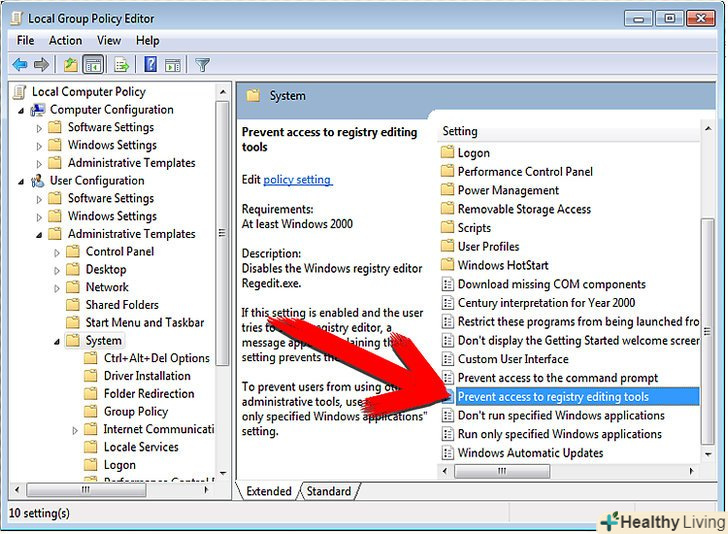Click the Computer Configuration computer icon
Image resolution: width=728 pixels, height=534 pixels.
[x=38, y=110]
